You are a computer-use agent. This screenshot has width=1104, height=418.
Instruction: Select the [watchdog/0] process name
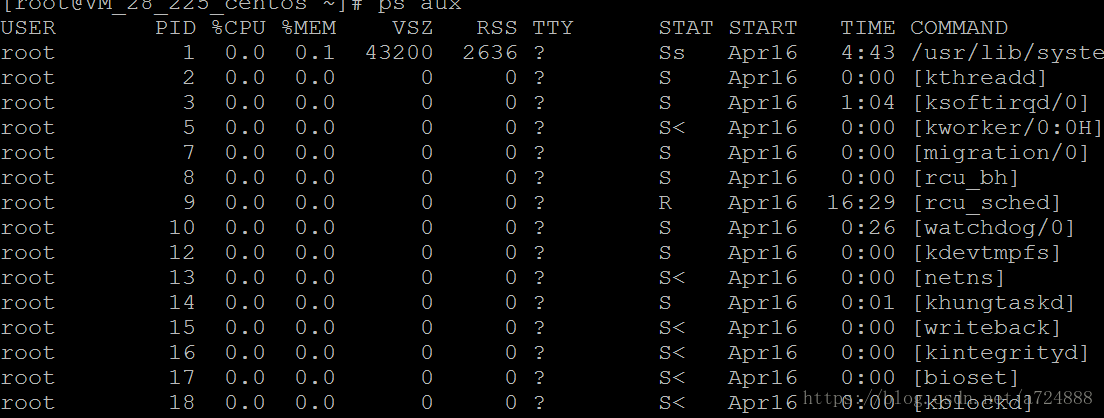994,228
